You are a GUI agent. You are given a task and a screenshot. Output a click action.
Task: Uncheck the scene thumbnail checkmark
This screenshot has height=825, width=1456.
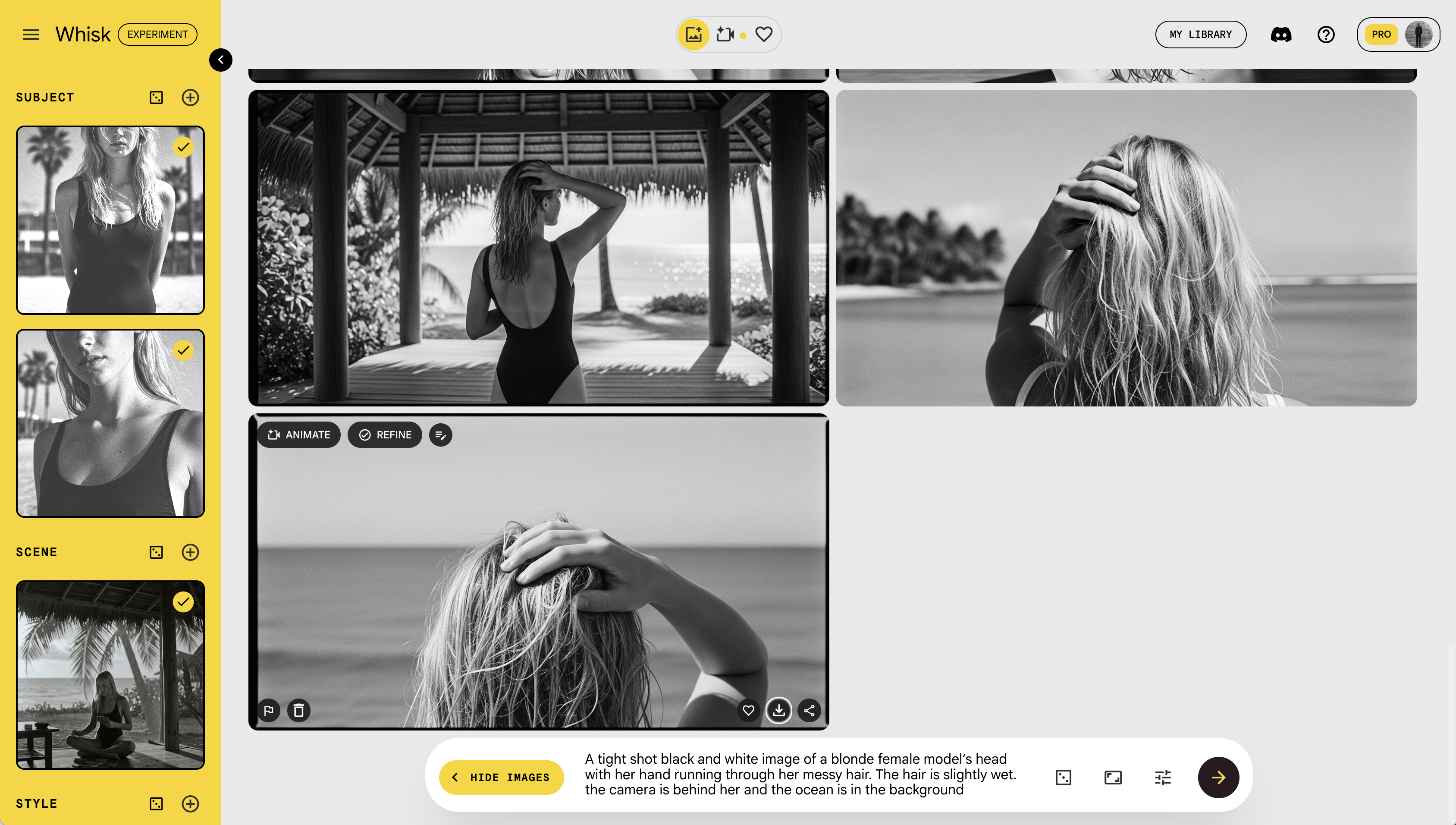coord(183,602)
